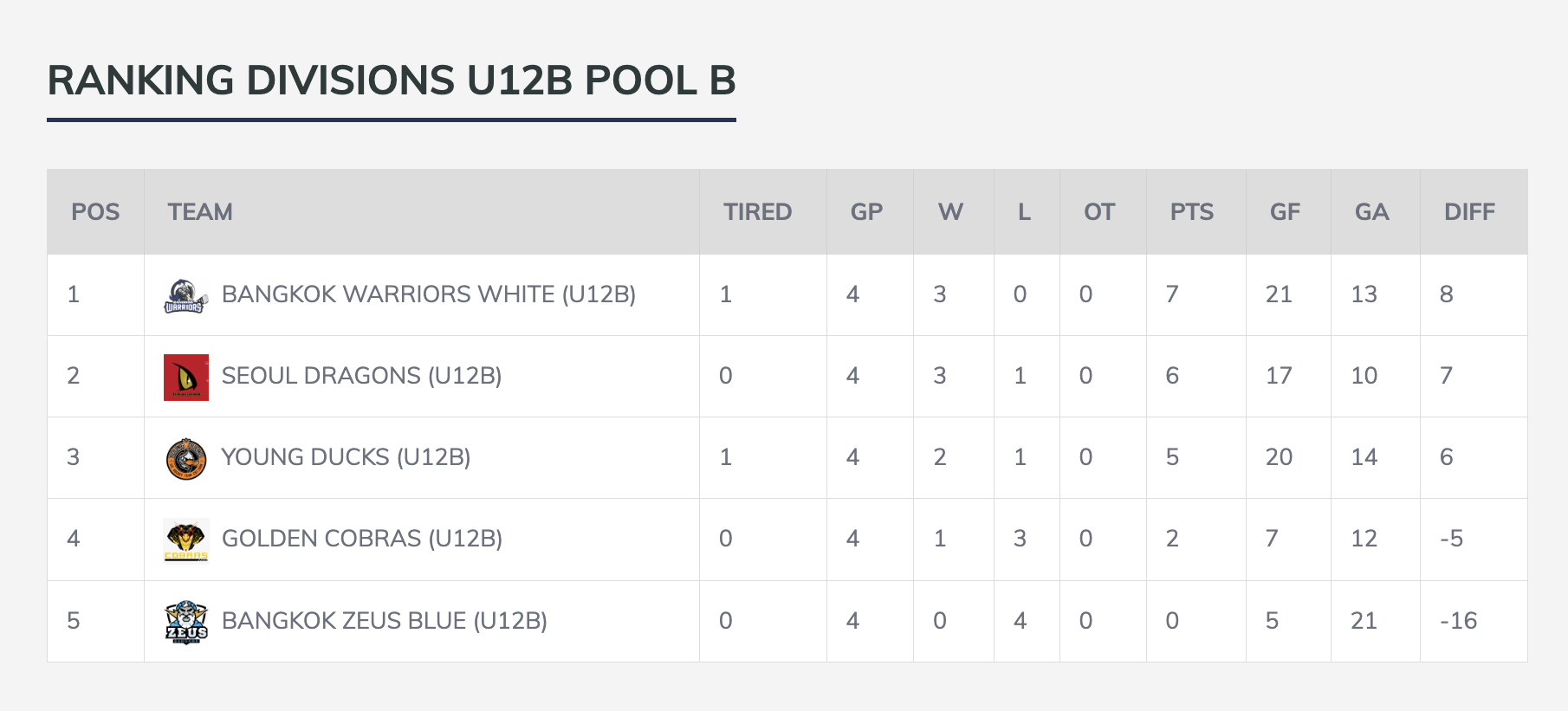Click the Bangkok Zeus Blue logo

[x=185, y=622]
